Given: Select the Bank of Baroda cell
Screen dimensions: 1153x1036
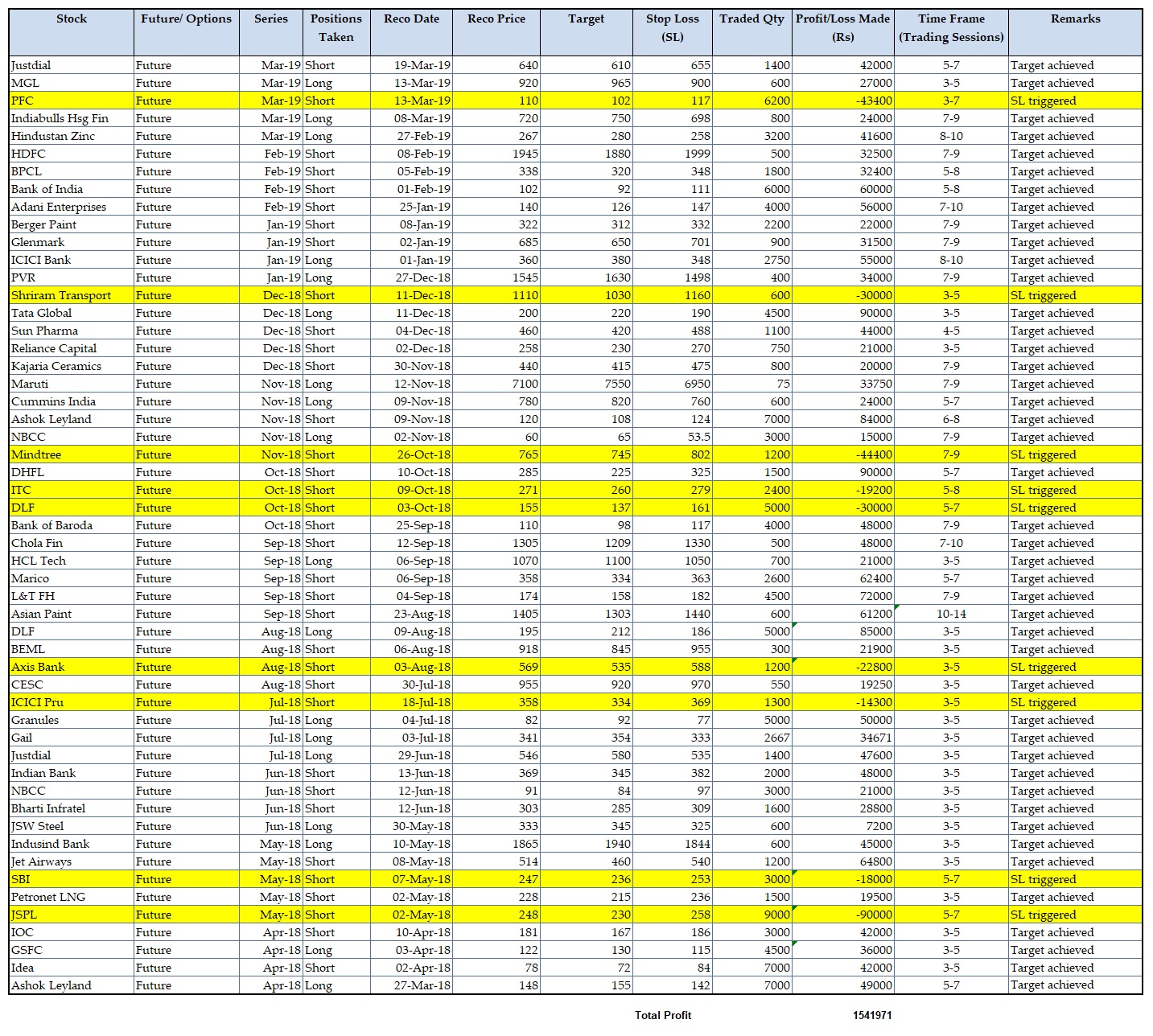Looking at the screenshot, I should pos(72,525).
